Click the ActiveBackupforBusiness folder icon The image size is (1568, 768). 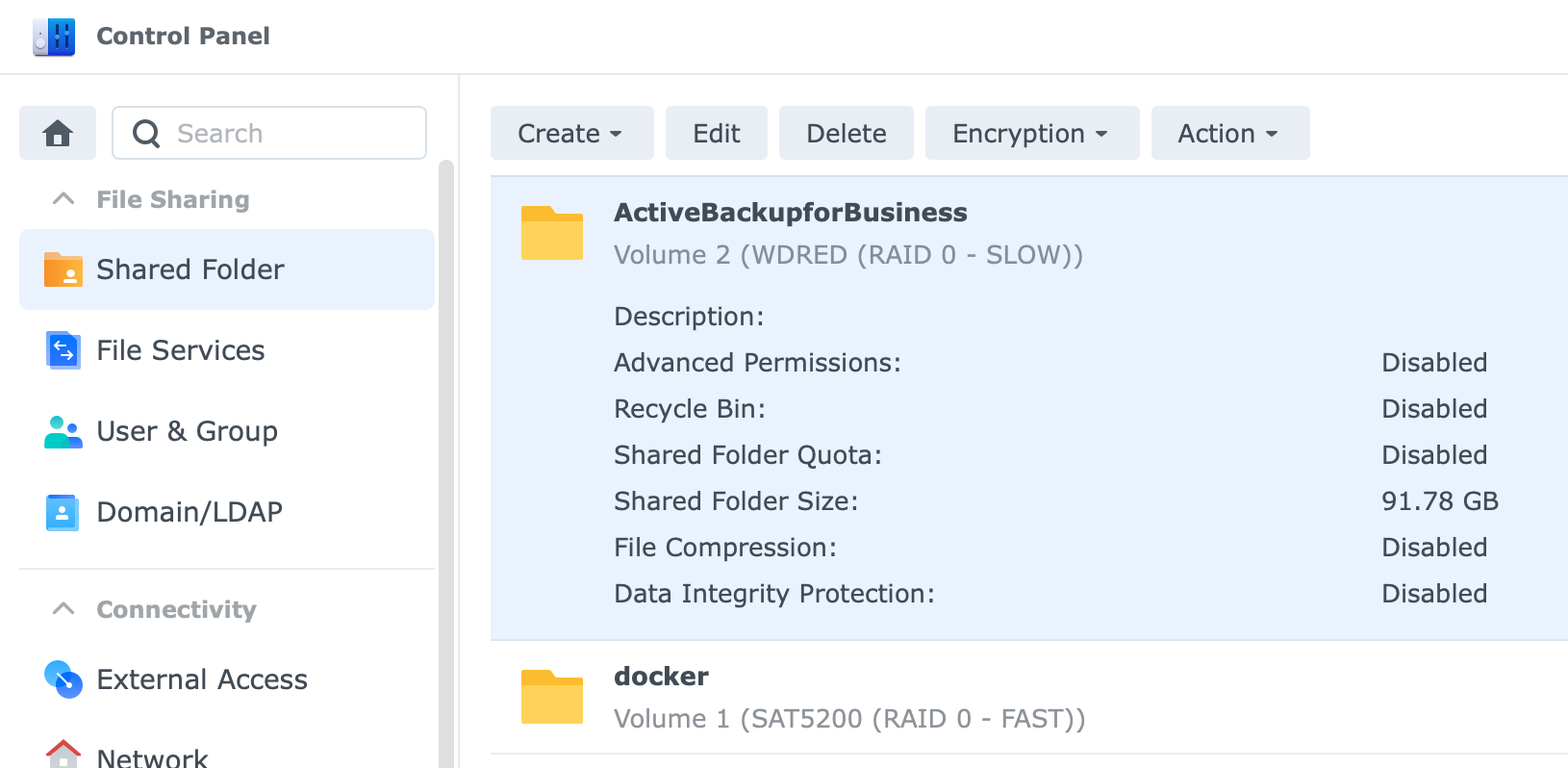(552, 233)
